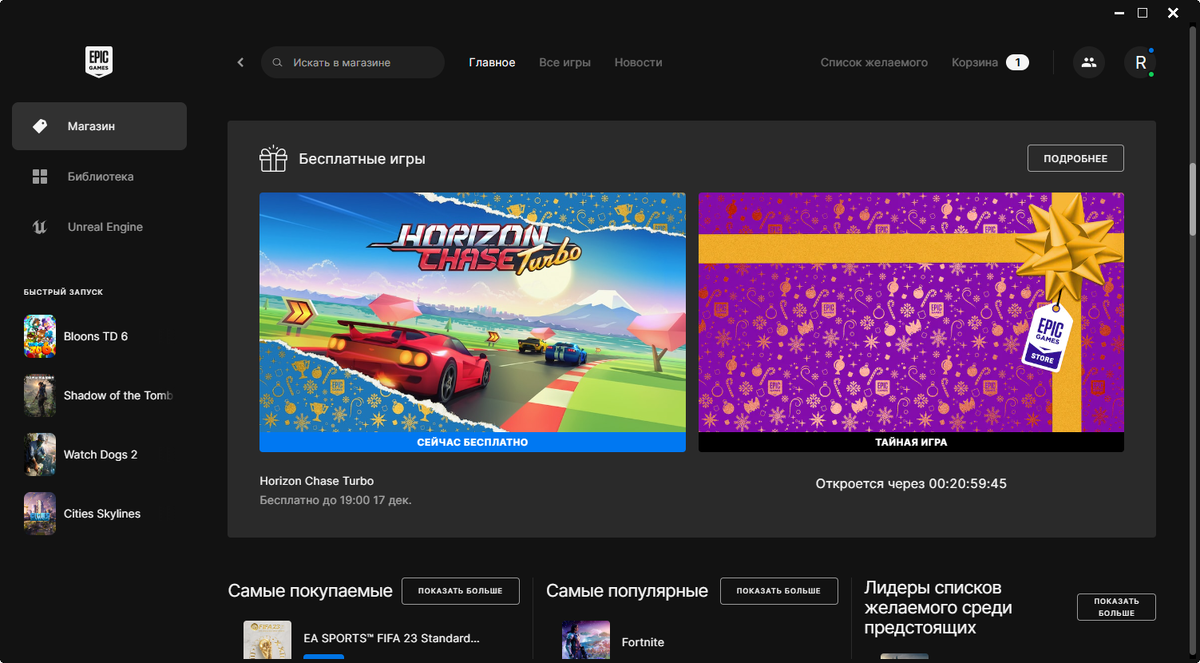Switch to the Новости tab
Viewport: 1200px width, 663px height.
[638, 62]
